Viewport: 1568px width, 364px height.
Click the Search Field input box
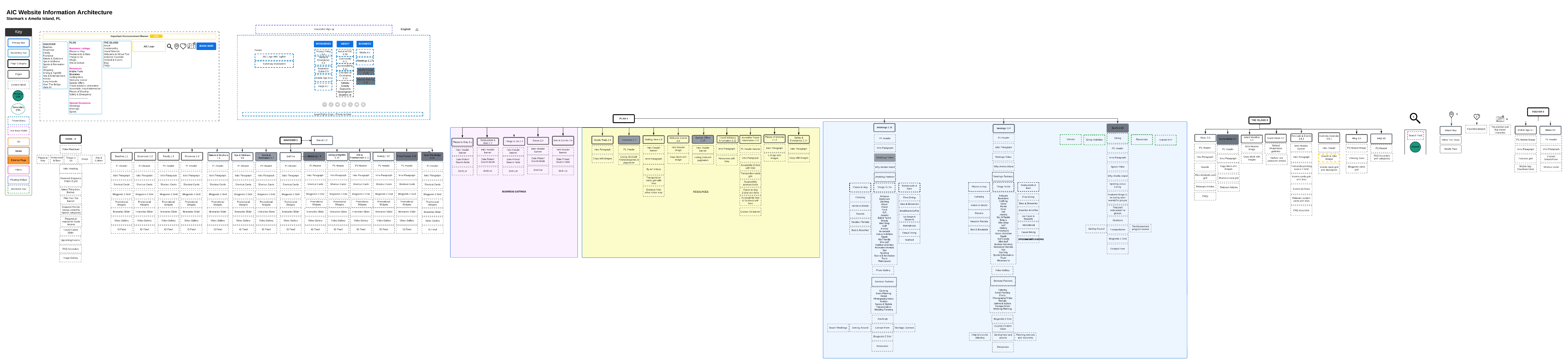(x=1415, y=135)
